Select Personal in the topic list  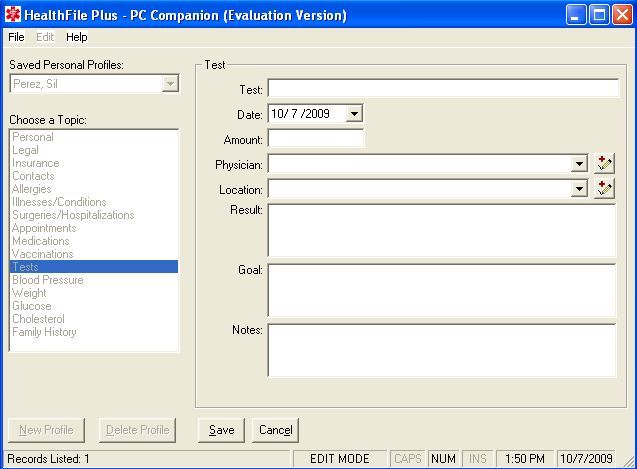tap(93, 137)
